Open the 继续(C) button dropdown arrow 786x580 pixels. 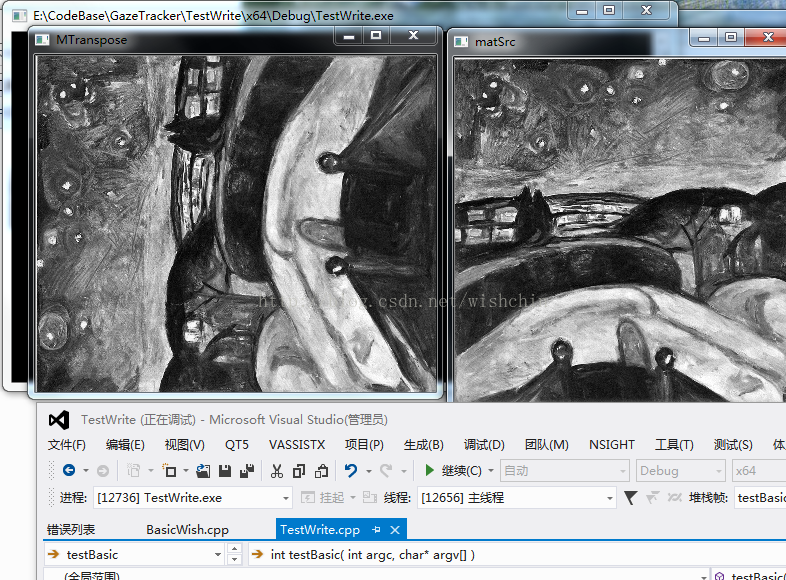tap(491, 471)
